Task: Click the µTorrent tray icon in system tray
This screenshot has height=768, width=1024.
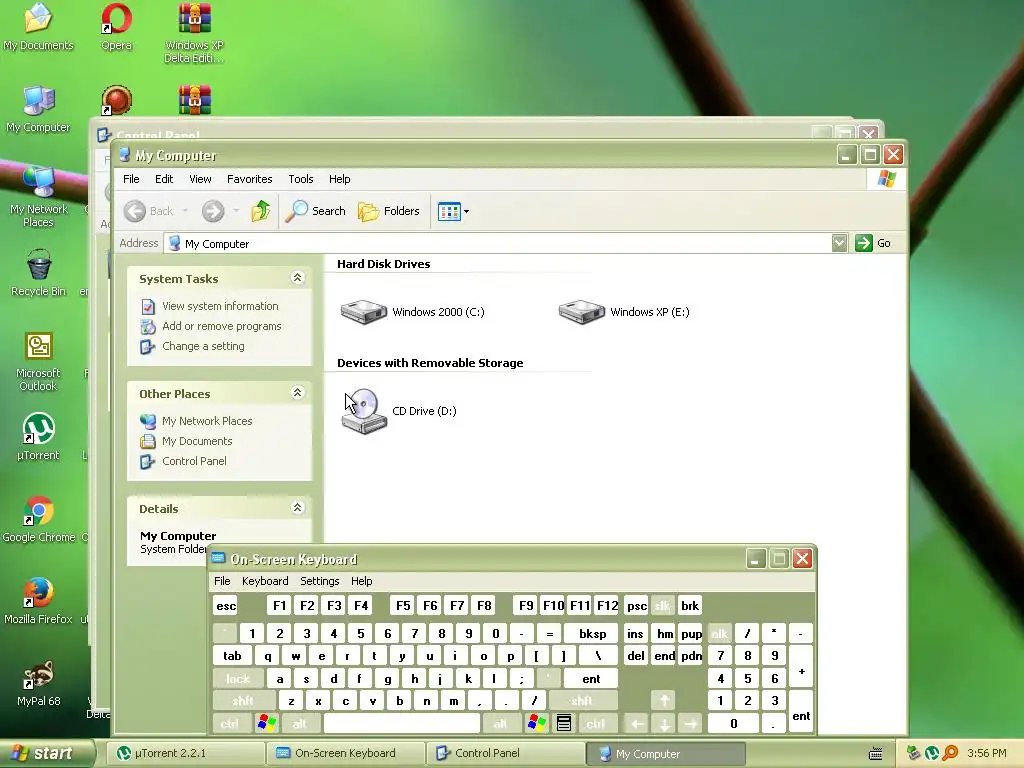Action: [932, 754]
